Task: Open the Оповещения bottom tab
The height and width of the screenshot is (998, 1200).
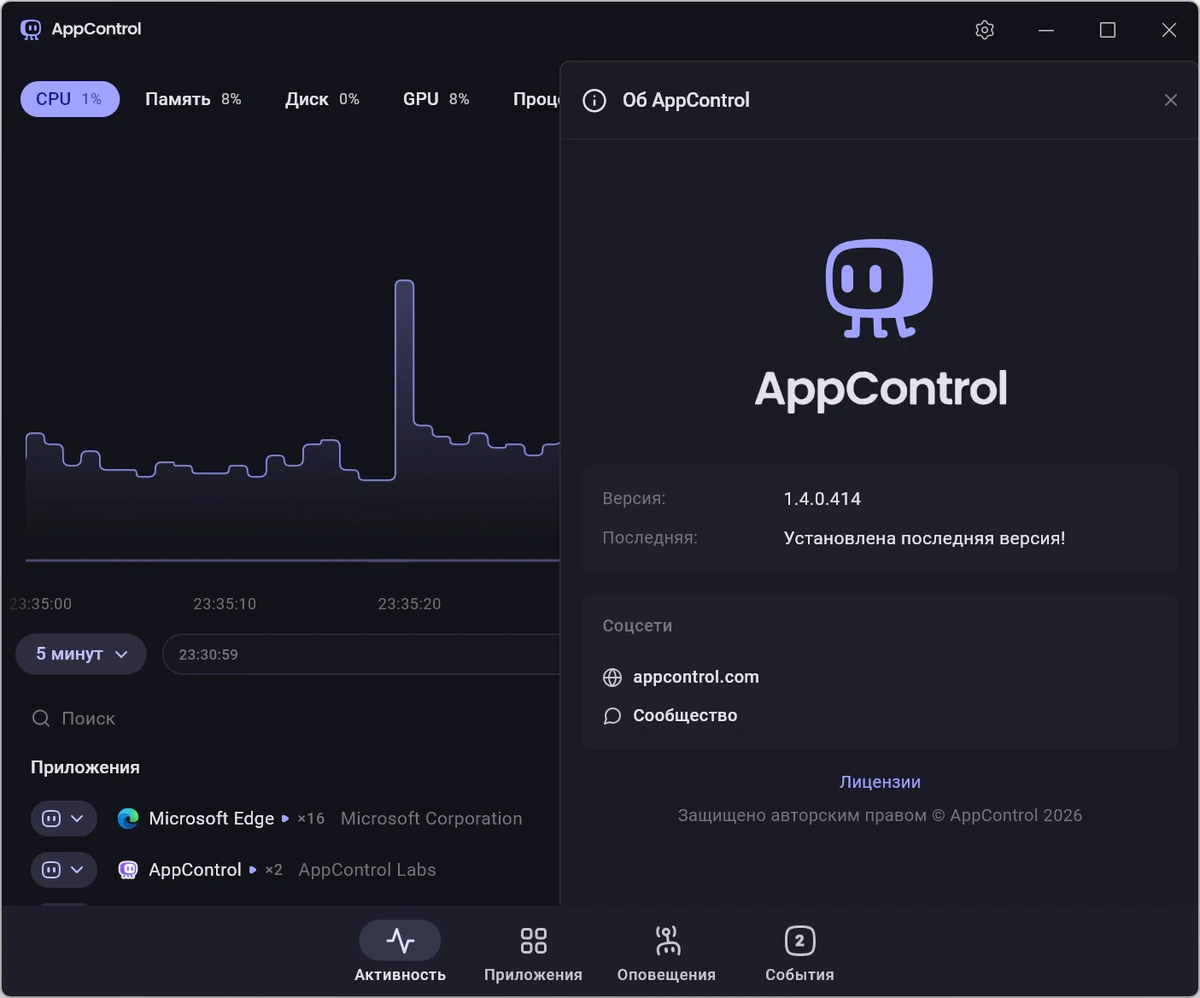Action: tap(666, 953)
